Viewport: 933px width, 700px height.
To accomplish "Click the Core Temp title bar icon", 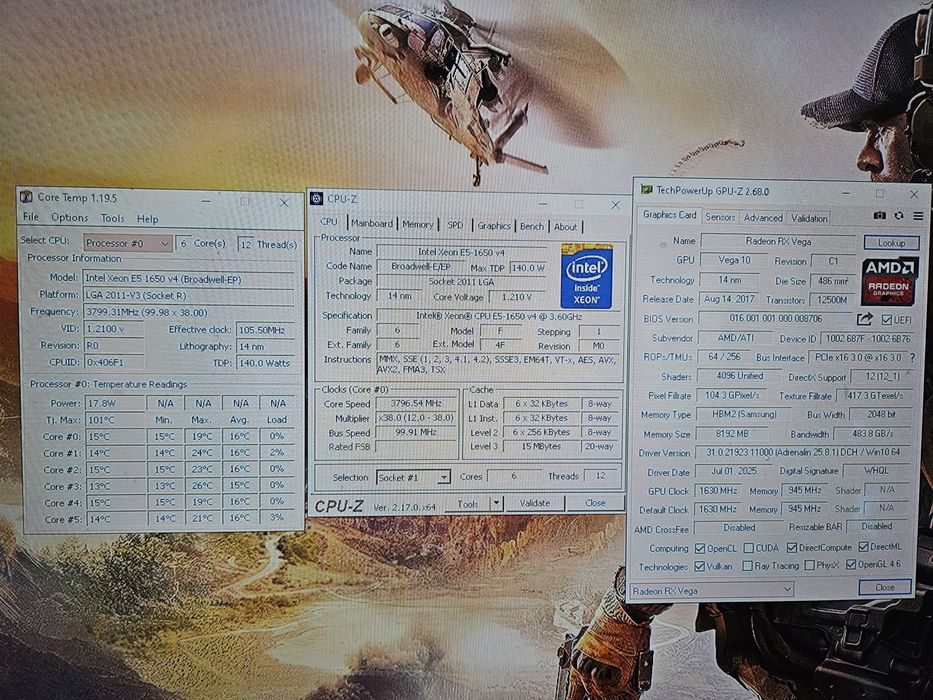I will 26,196.
